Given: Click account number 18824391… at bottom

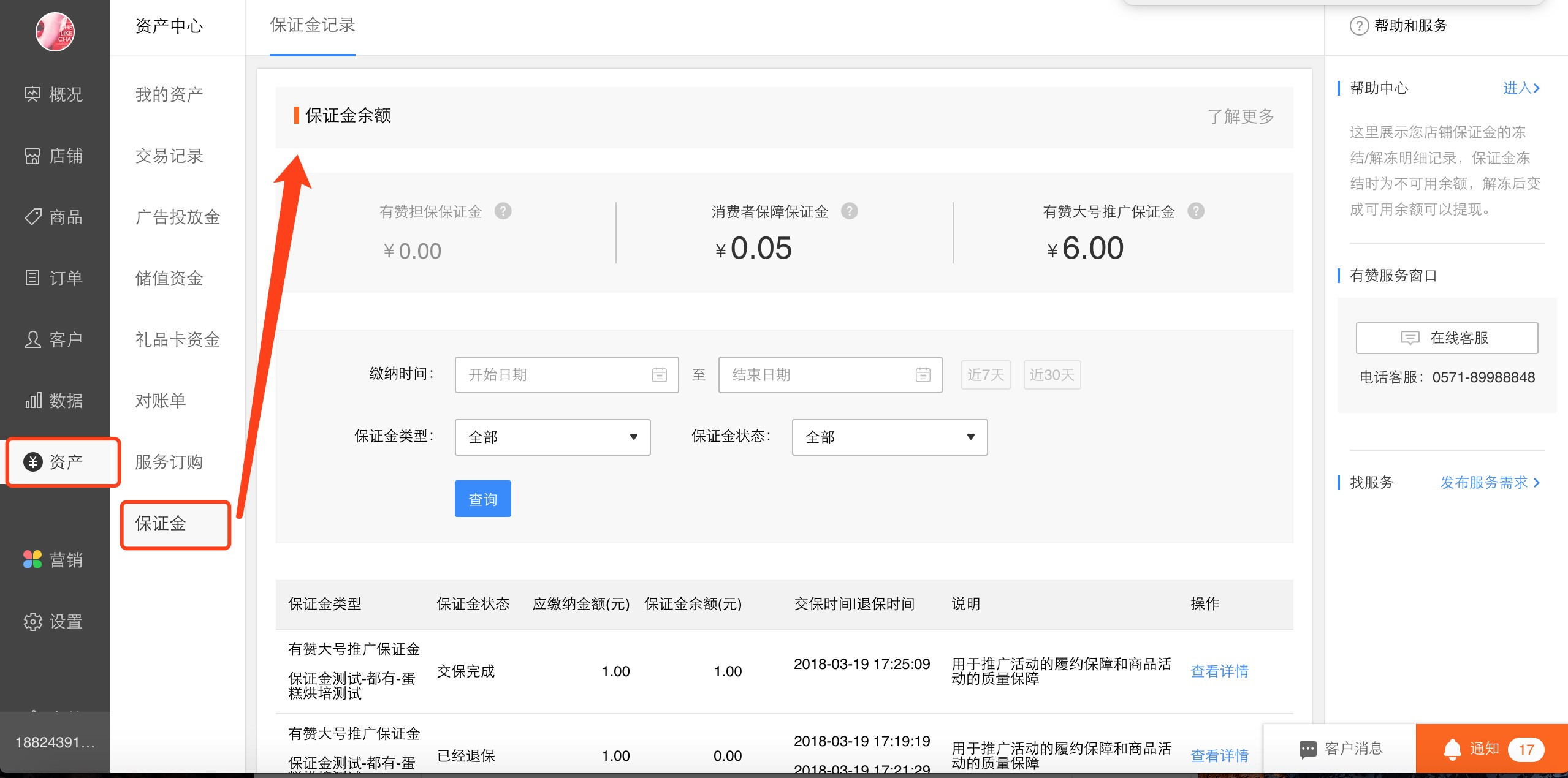Looking at the screenshot, I should [55, 742].
